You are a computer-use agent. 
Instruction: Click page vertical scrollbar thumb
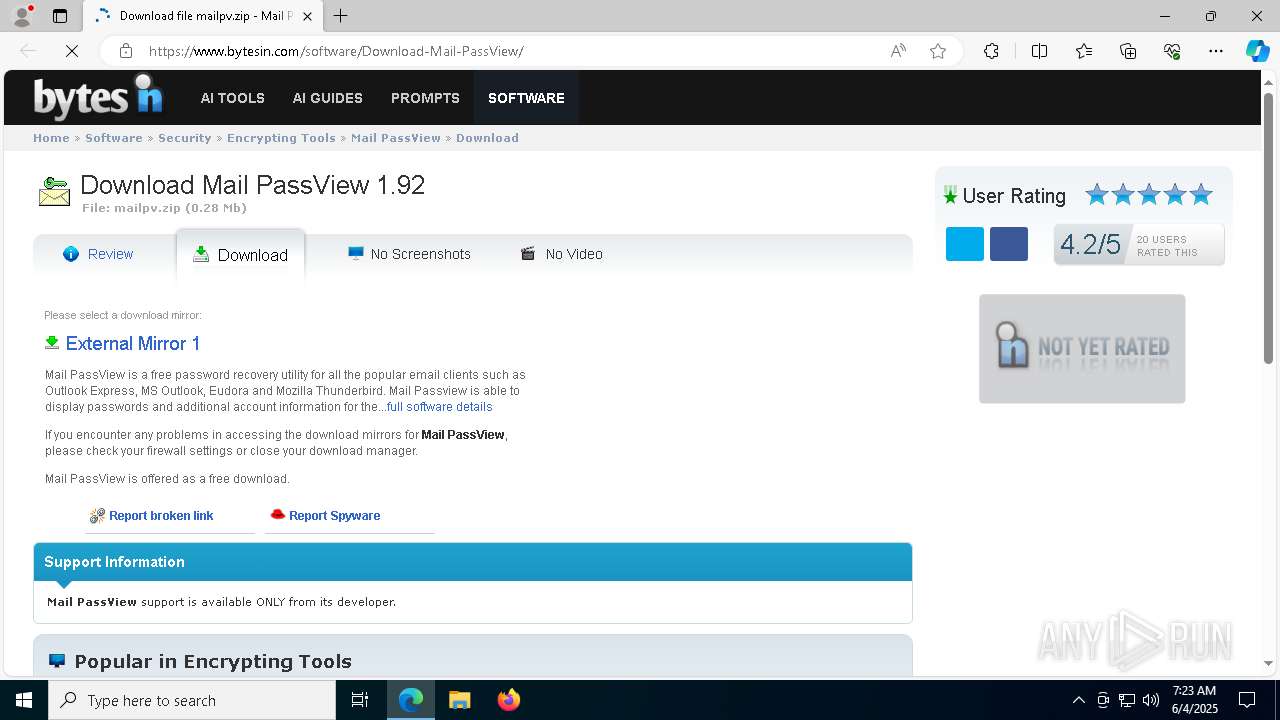coord(1269,230)
